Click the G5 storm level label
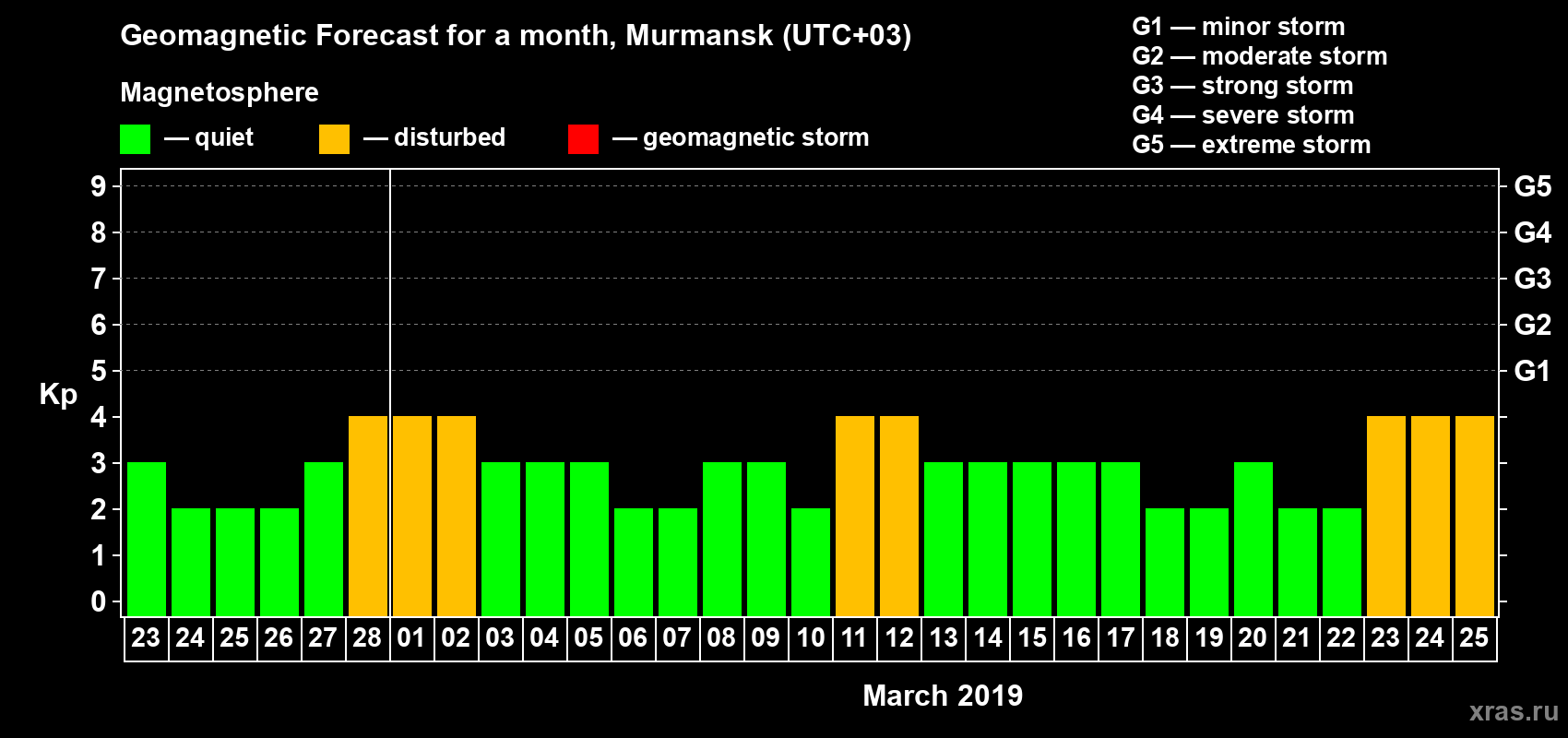The image size is (1568, 738). click(x=1532, y=186)
